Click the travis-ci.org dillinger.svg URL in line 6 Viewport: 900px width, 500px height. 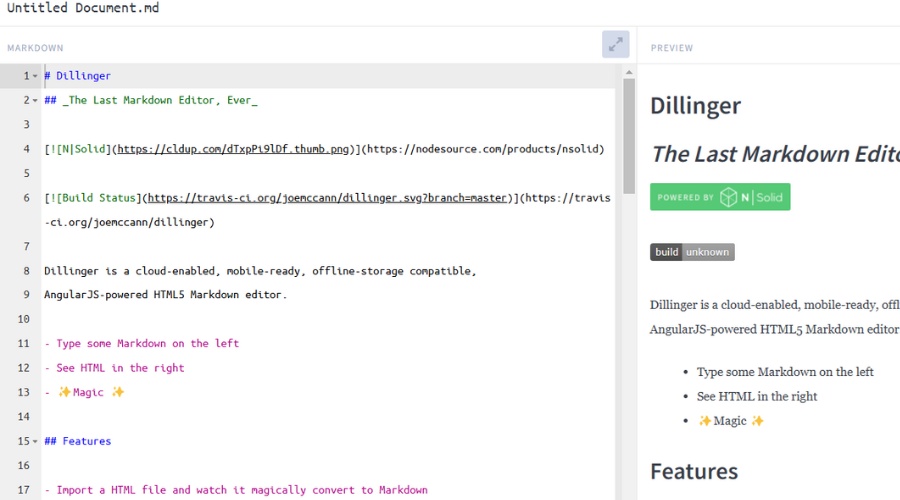click(x=326, y=198)
